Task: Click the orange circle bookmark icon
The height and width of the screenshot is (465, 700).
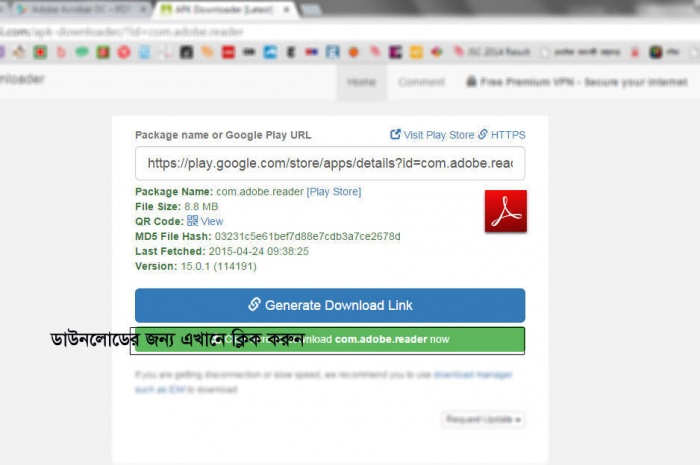Action: (354, 52)
